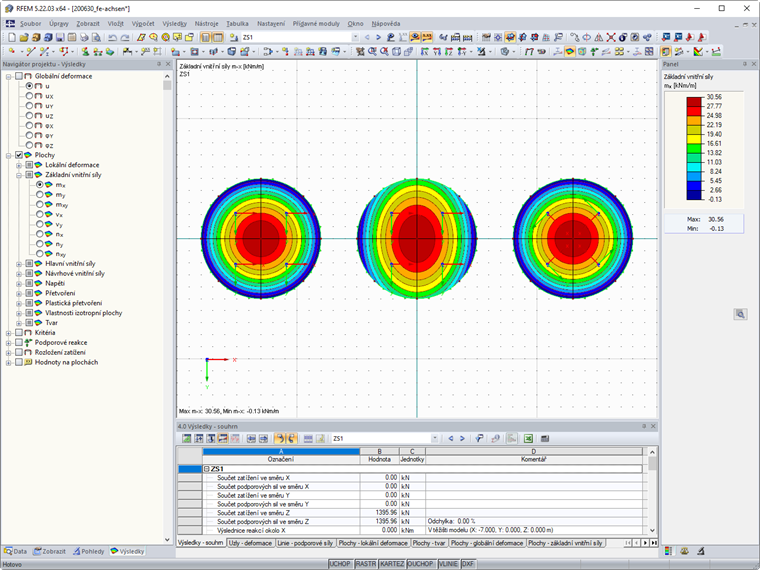Select the 'u' global deformation radio button
Image resolution: width=760 pixels, height=570 pixels.
[x=30, y=86]
